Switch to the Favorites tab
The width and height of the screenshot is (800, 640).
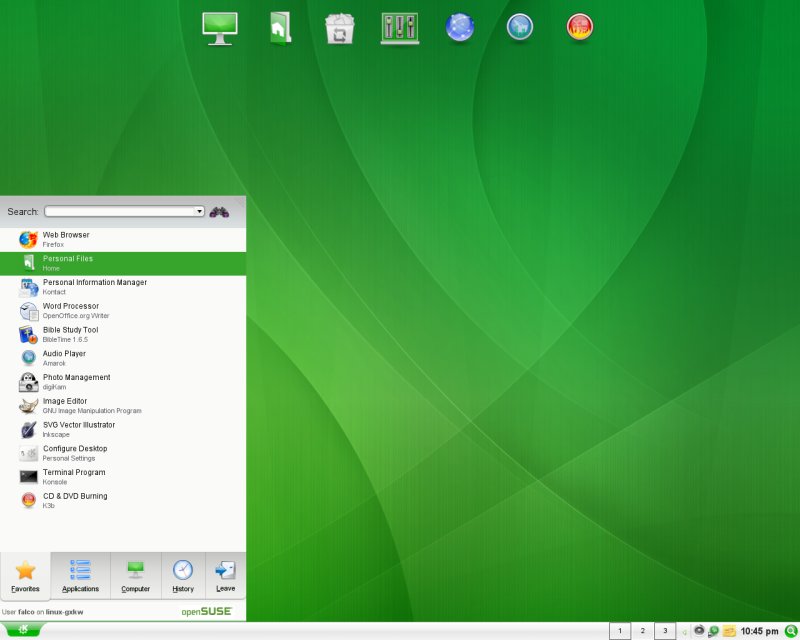(x=25, y=576)
